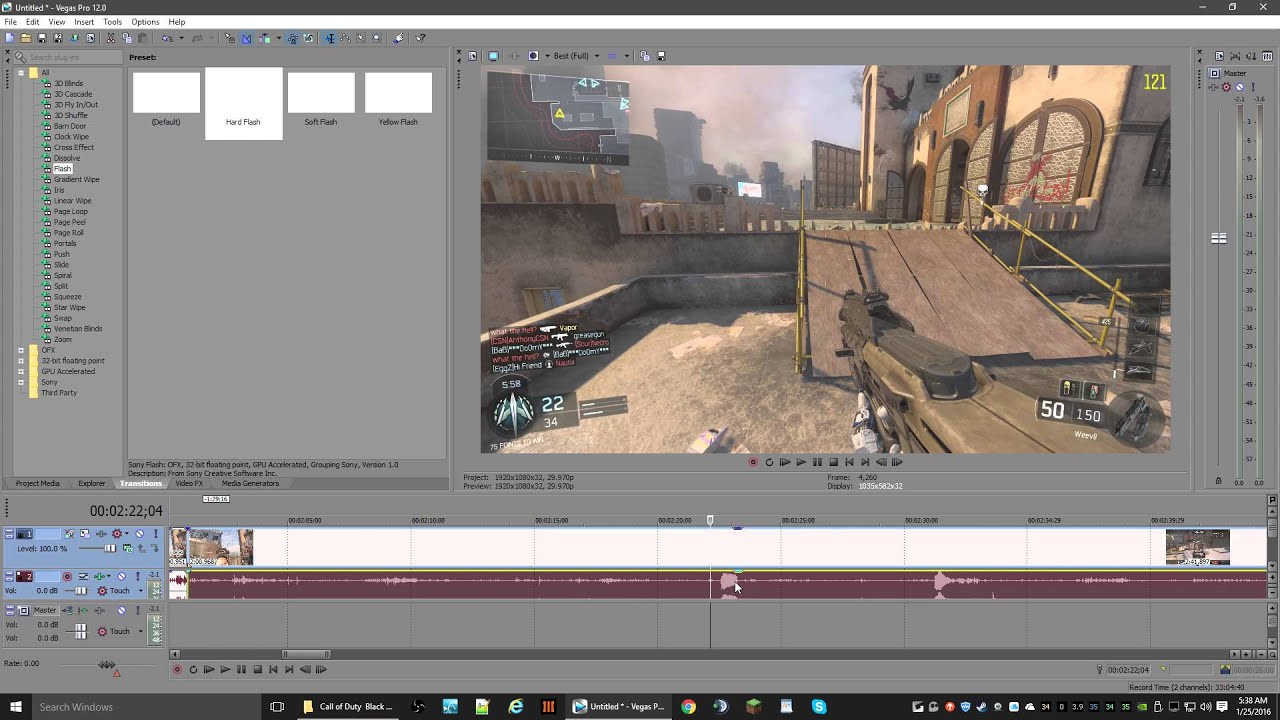Click the Paste clipboard icon in toolbar
Viewport: 1280px width, 720px height.
[143, 38]
